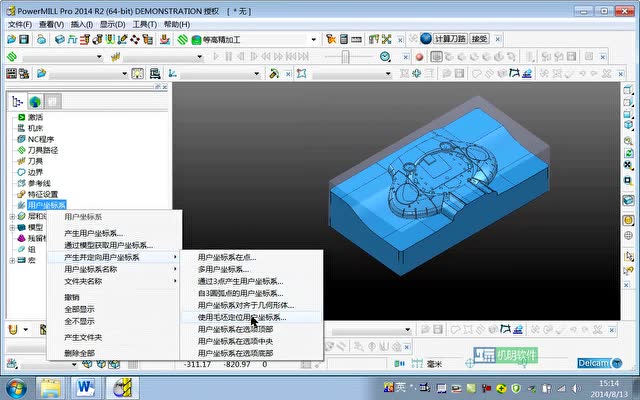
Task: Click the simulation clock icon
Action: [x=385, y=56]
